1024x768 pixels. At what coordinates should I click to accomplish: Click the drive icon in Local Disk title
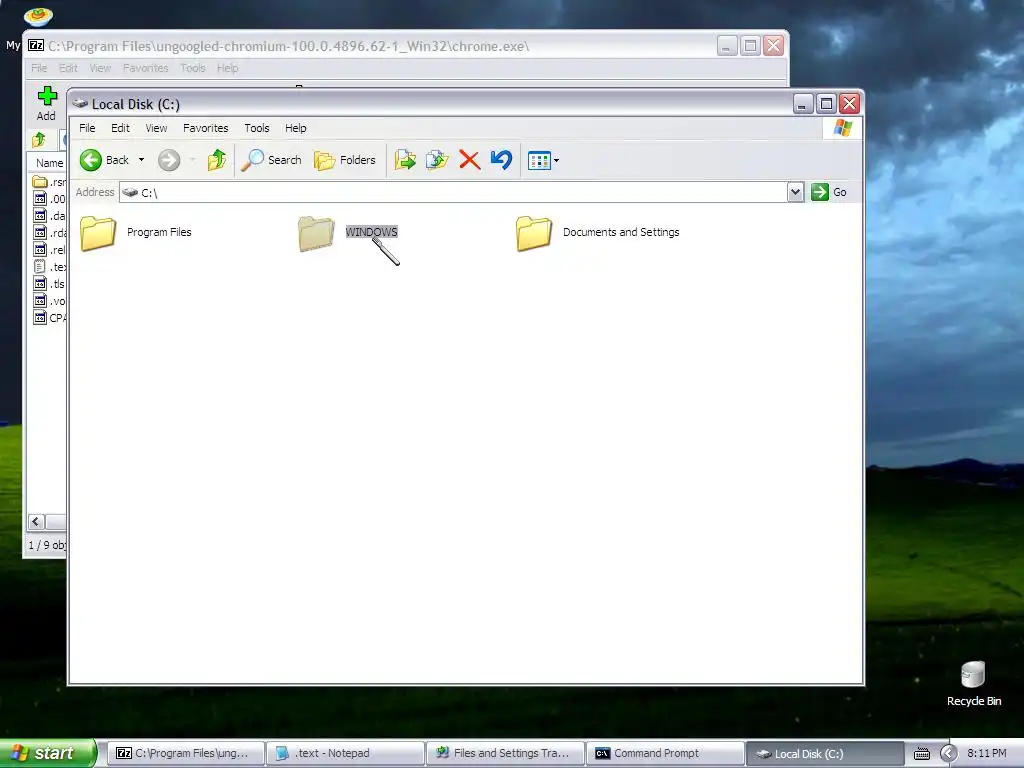pos(80,104)
